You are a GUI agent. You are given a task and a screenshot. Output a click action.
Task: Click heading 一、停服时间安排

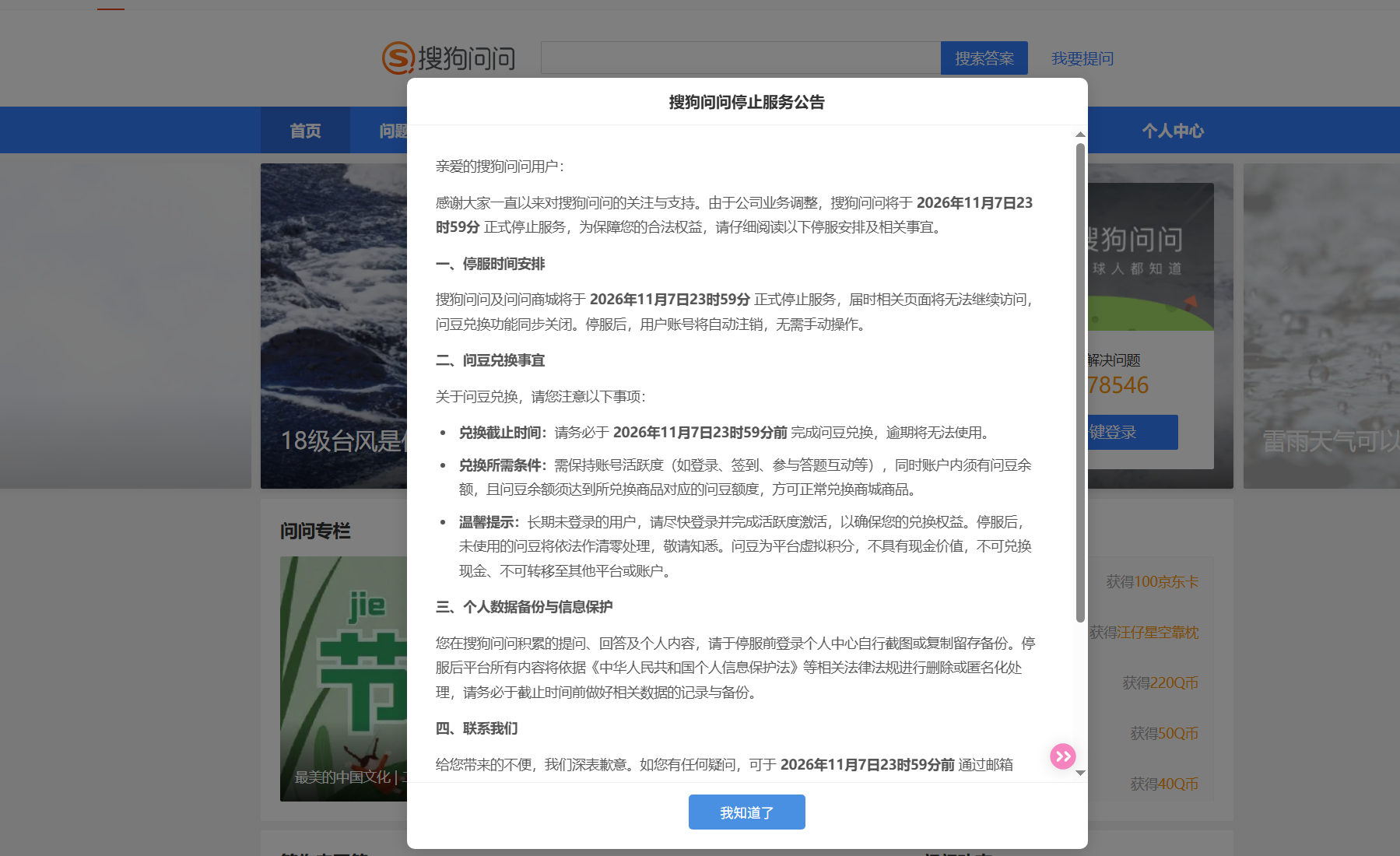(x=490, y=264)
